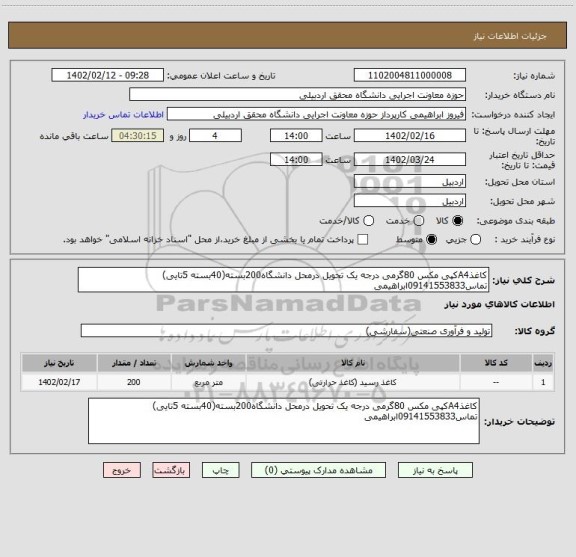Select the خدمت radio button
The width and height of the screenshot is (576, 557).
[419, 221]
